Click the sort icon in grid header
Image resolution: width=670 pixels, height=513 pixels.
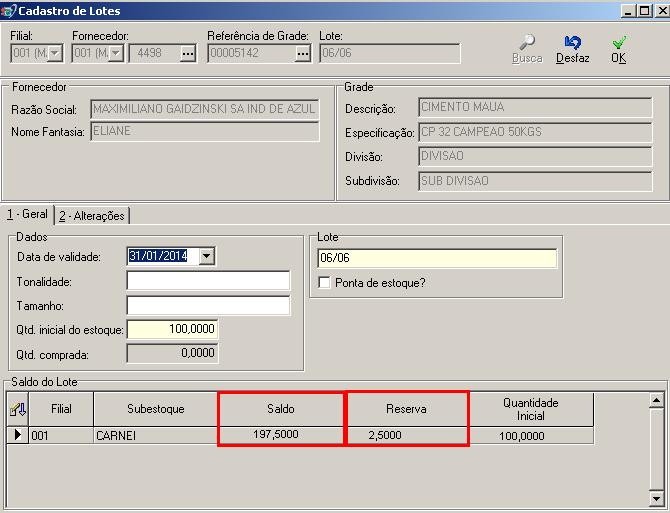point(18,409)
